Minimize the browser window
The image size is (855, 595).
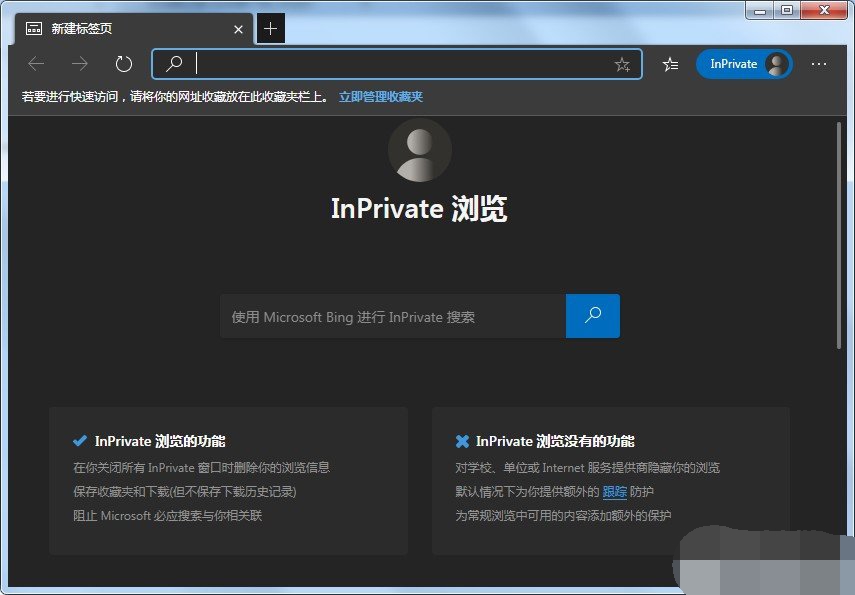pos(761,10)
